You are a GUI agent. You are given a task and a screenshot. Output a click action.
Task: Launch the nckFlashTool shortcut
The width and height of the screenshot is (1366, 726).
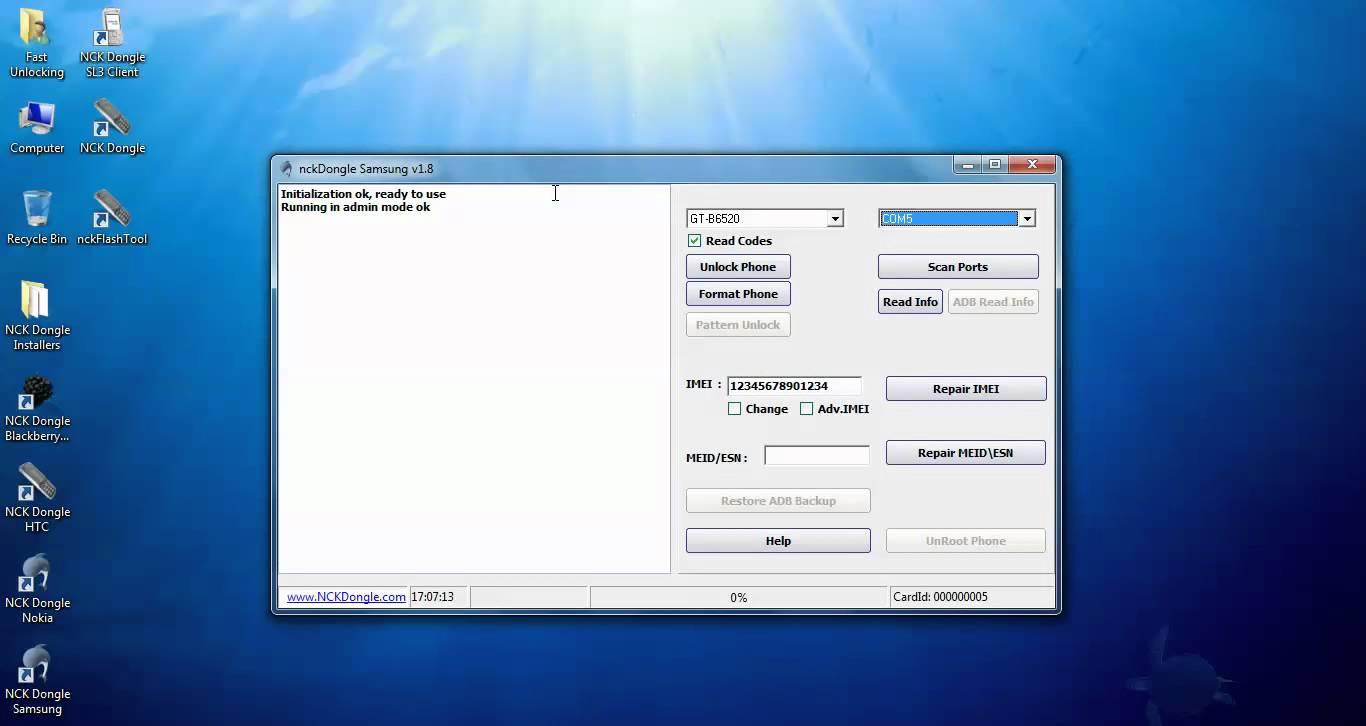pyautogui.click(x=112, y=218)
